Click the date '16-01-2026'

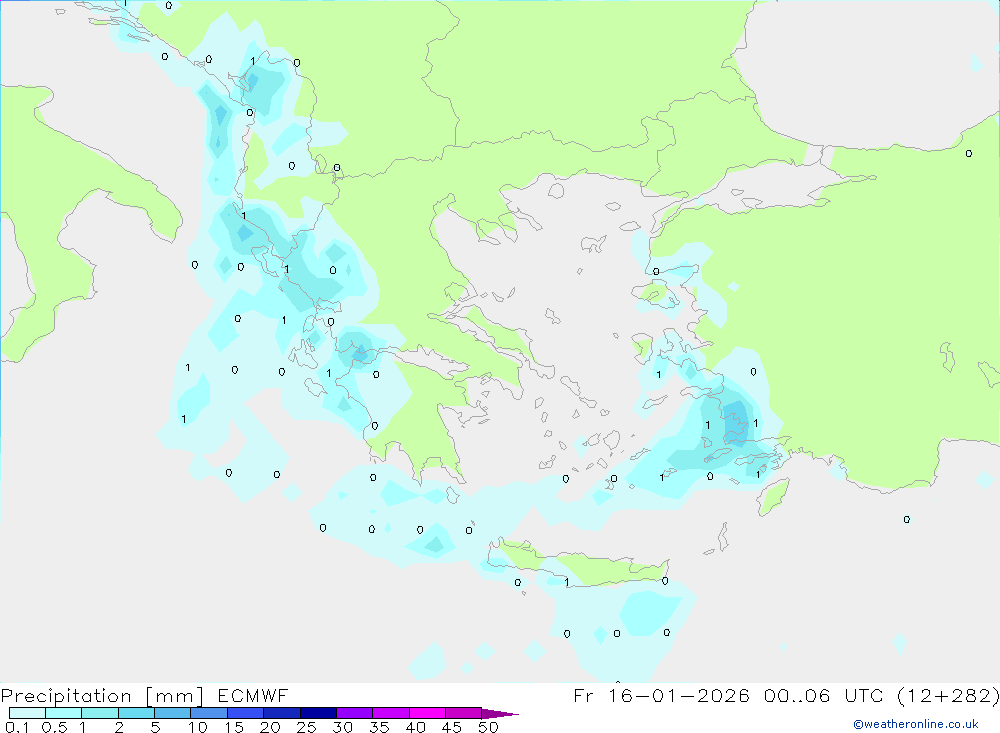678,695
